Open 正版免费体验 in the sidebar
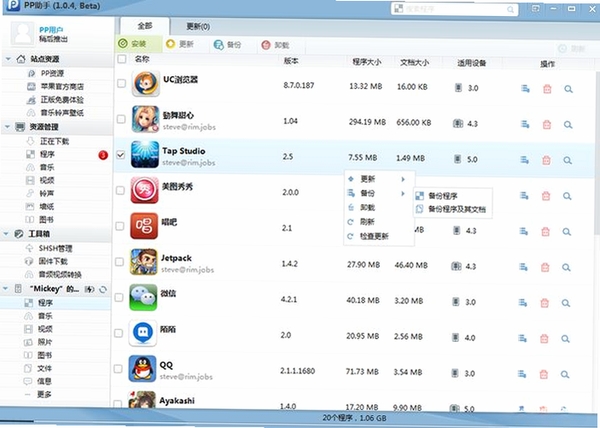 pyautogui.click(x=62, y=100)
